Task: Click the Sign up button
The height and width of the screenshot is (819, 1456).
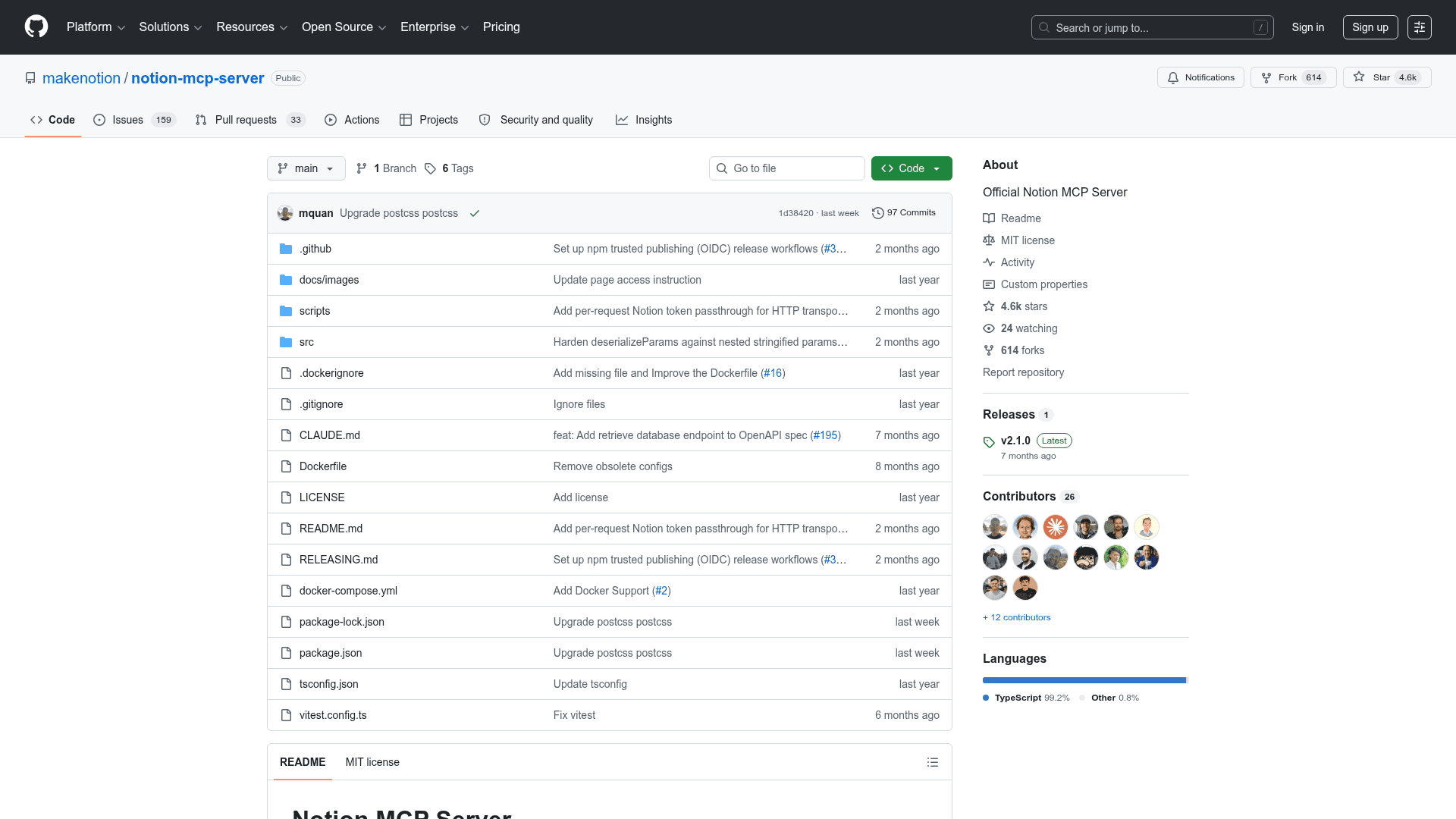Action: (x=1370, y=27)
